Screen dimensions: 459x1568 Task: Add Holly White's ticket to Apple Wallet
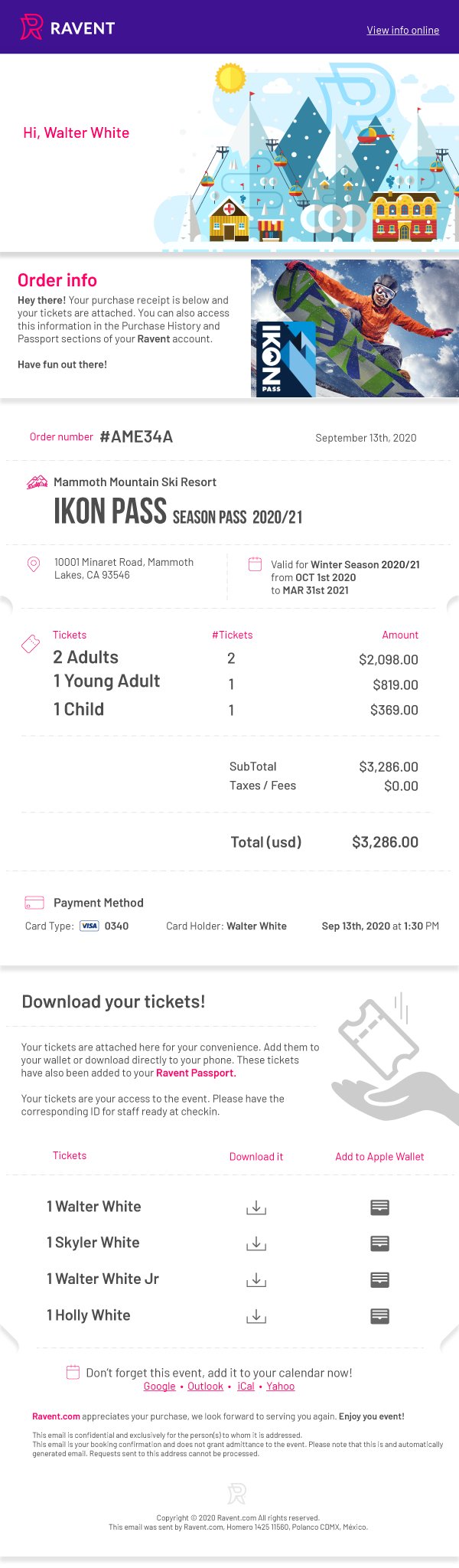coord(379,1316)
